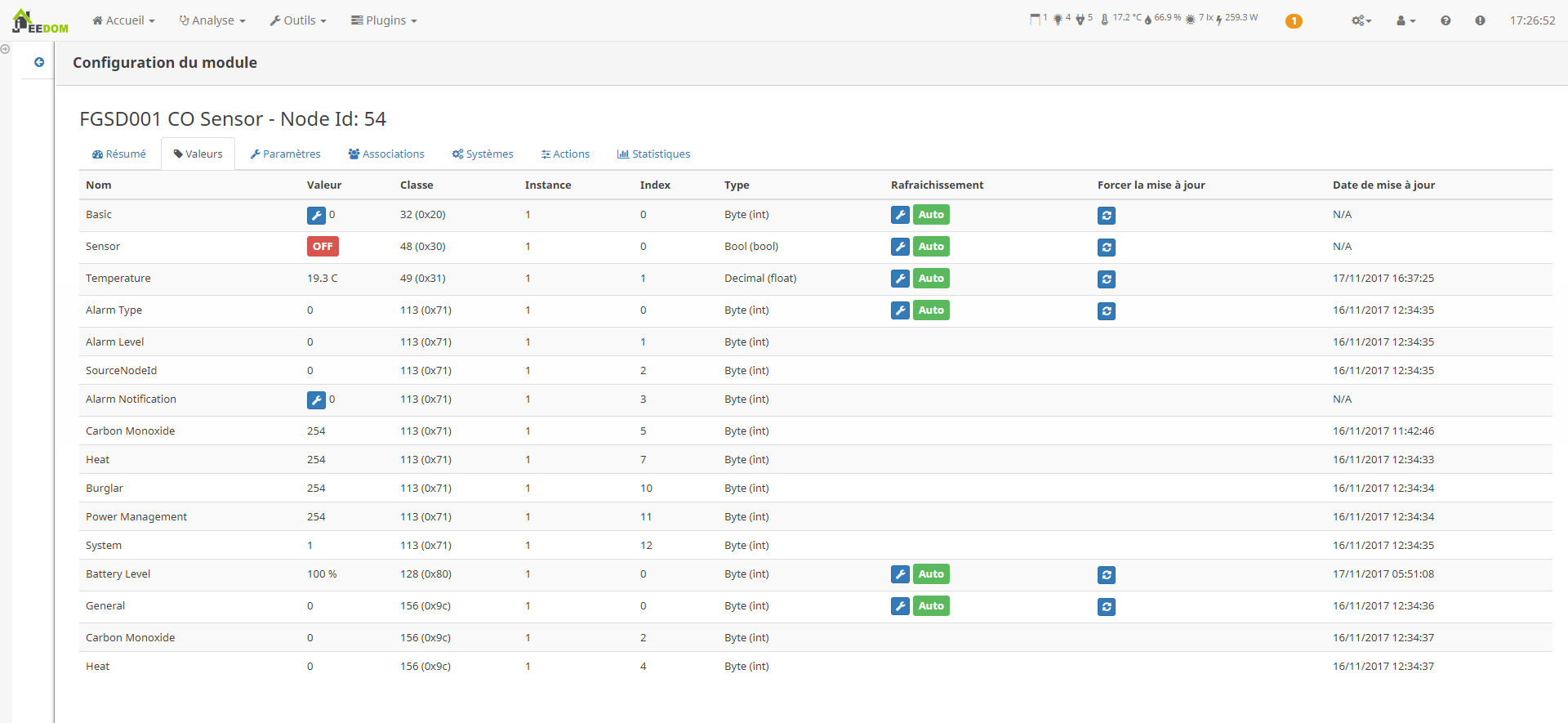Configure refresh wrench for Basic row
The image size is (1568, 723).
[x=900, y=215]
